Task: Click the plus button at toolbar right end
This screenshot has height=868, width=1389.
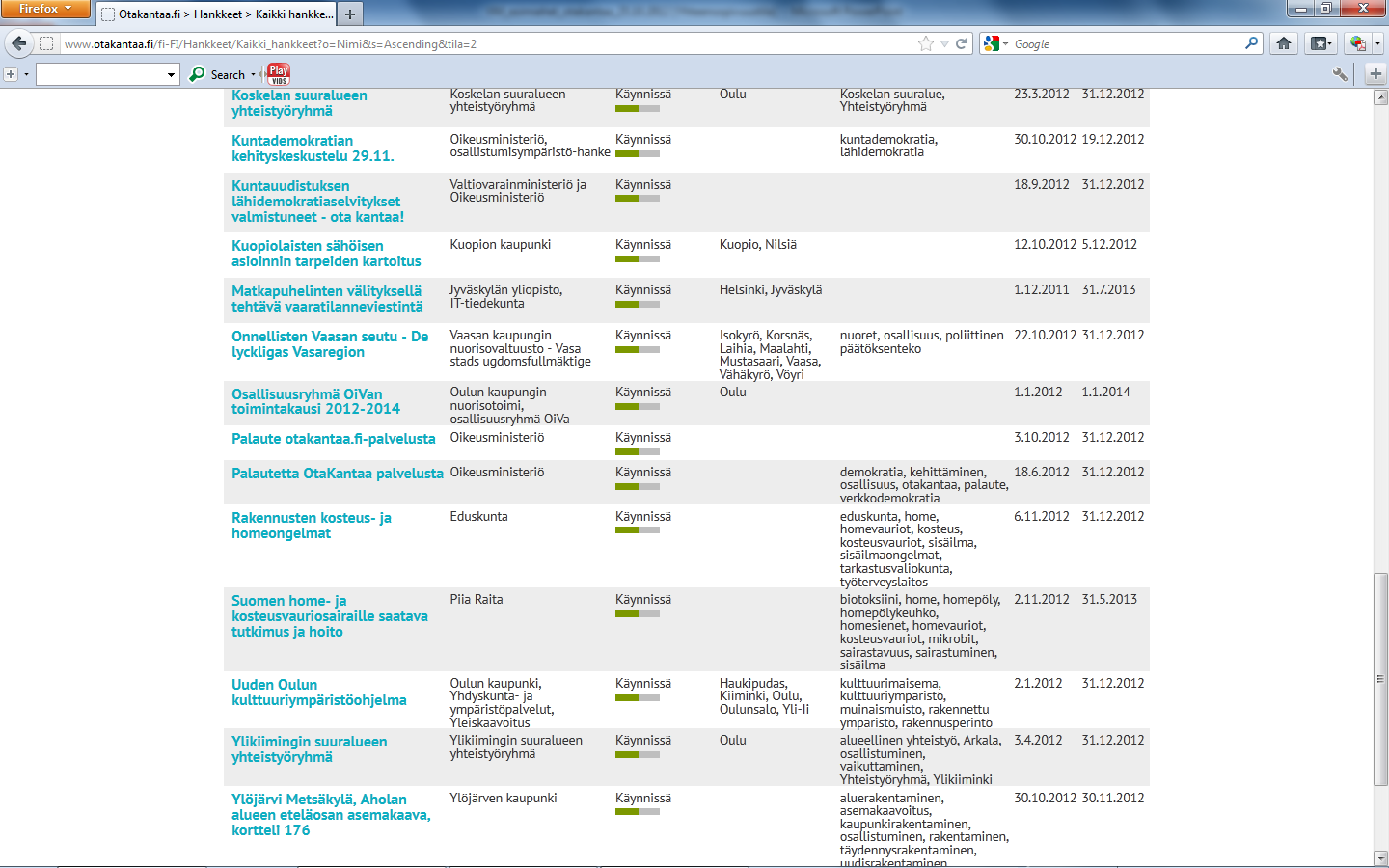Action: [x=1375, y=74]
